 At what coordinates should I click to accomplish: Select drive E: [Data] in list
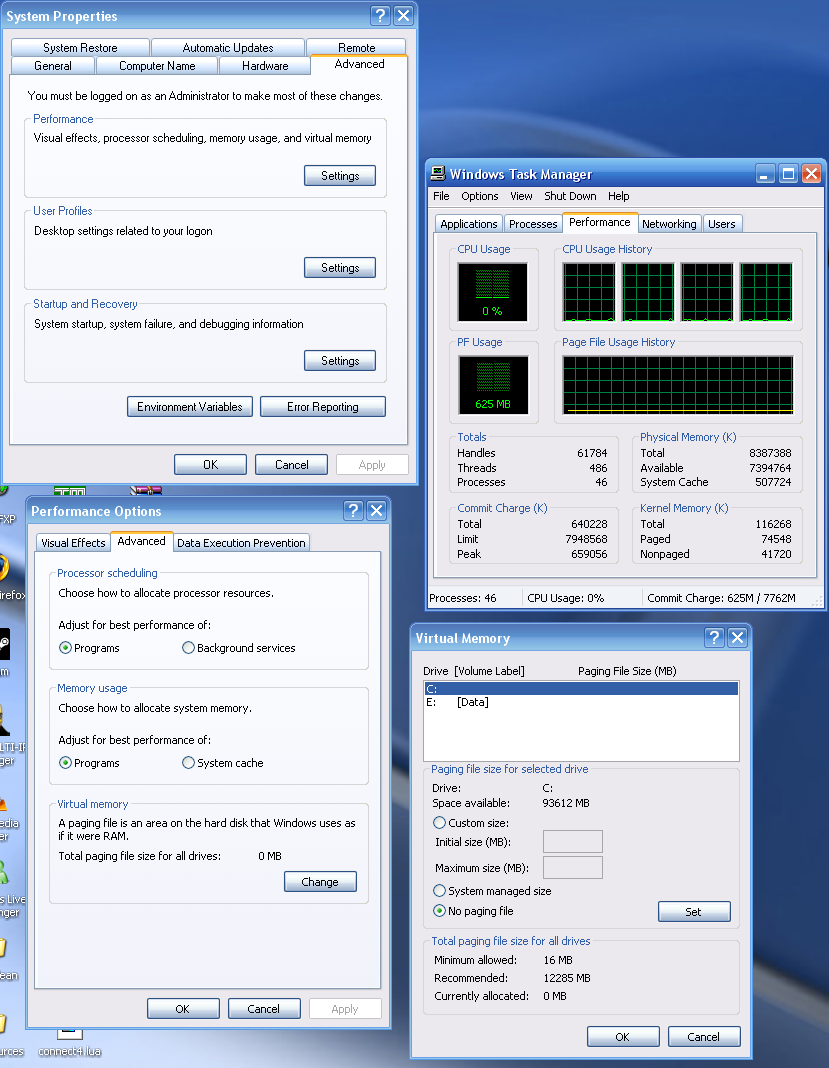pos(581,702)
